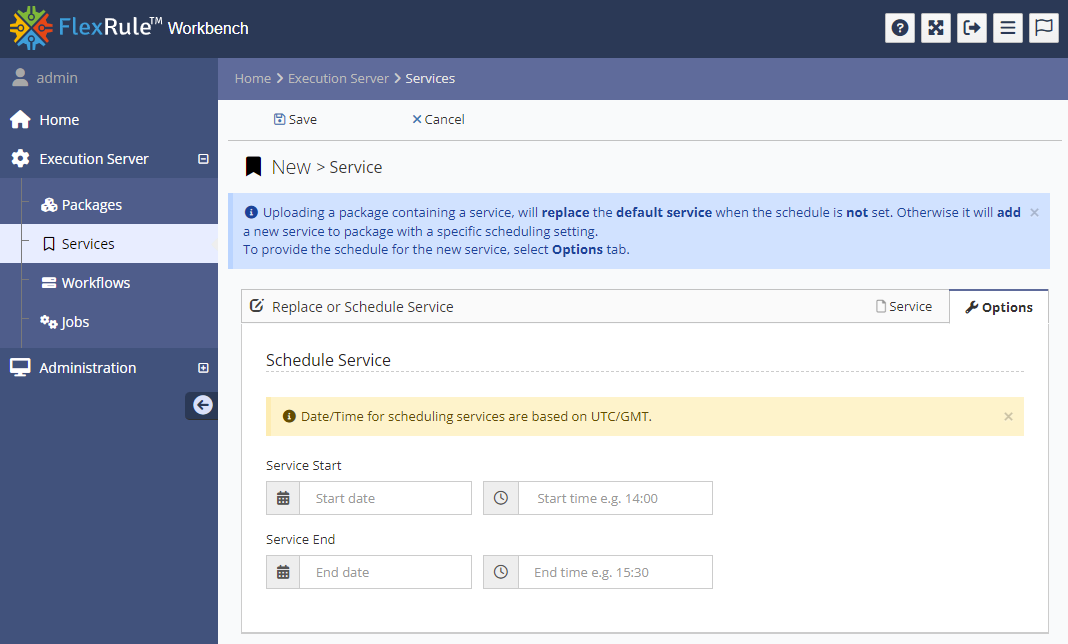Viewport: 1068px width, 644px height.
Task: Click the Service End label
Action: coord(300,540)
